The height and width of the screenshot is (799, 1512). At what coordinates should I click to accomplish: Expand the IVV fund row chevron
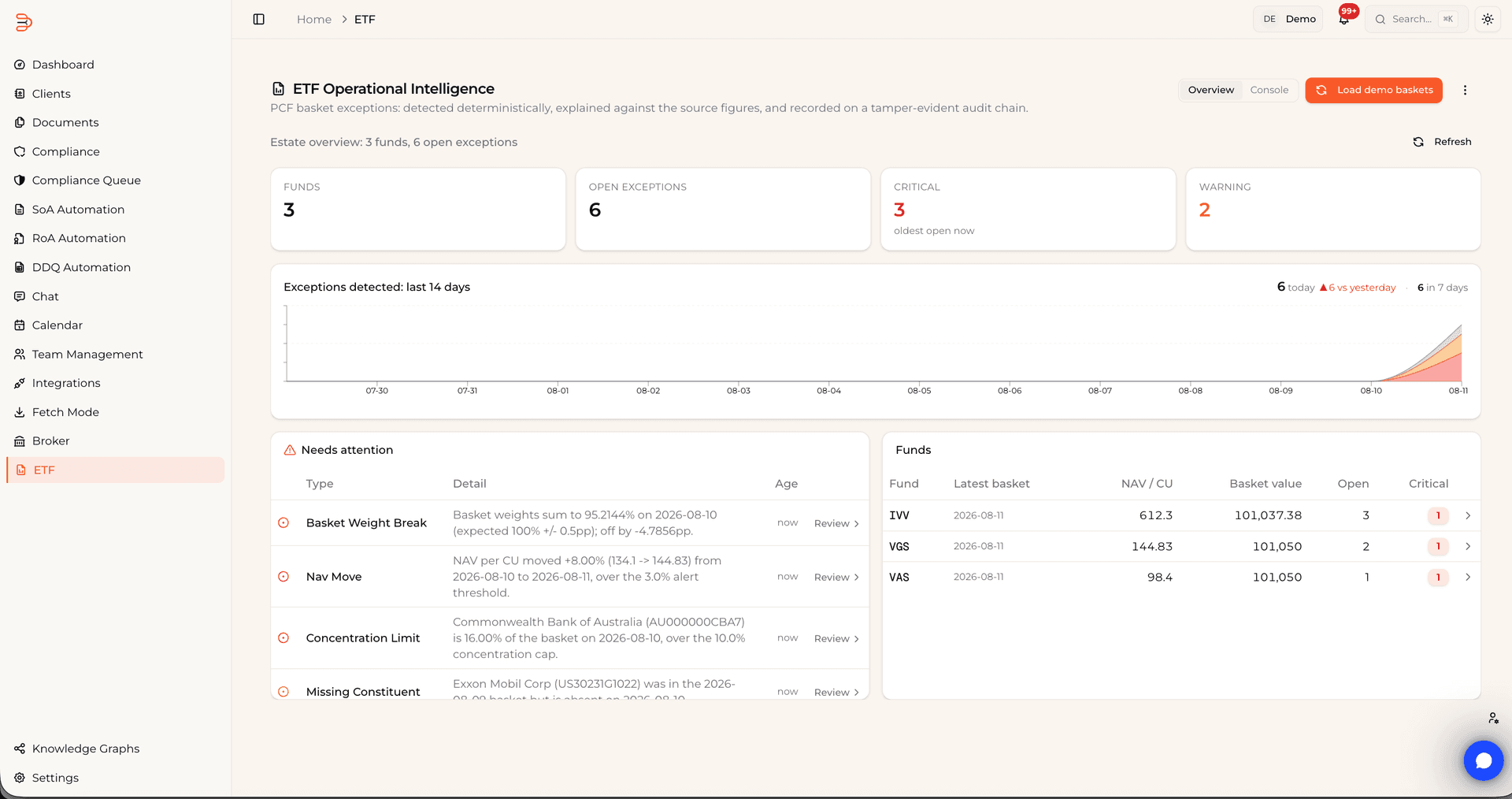tap(1467, 515)
